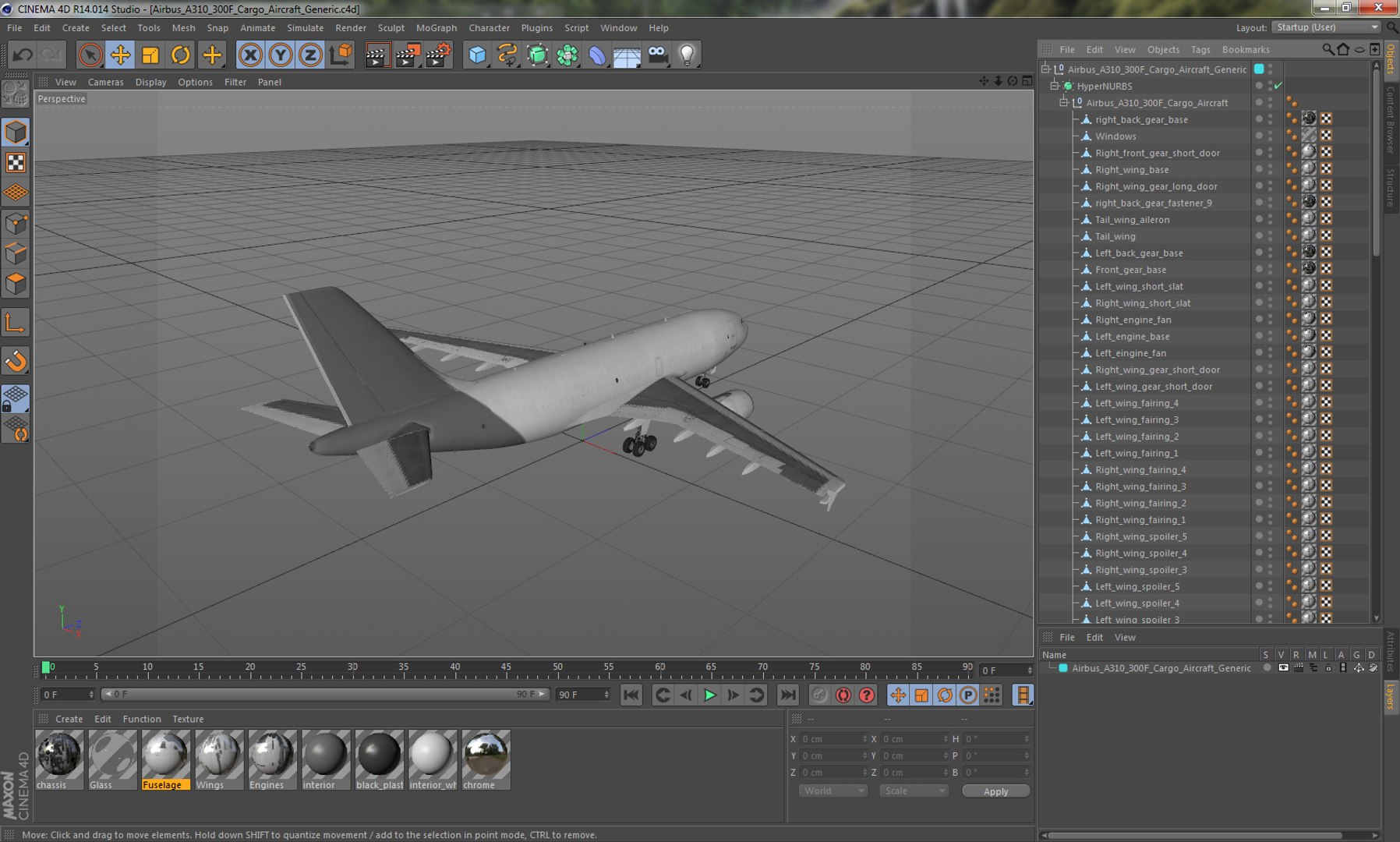Open the Character menu

click(x=489, y=28)
